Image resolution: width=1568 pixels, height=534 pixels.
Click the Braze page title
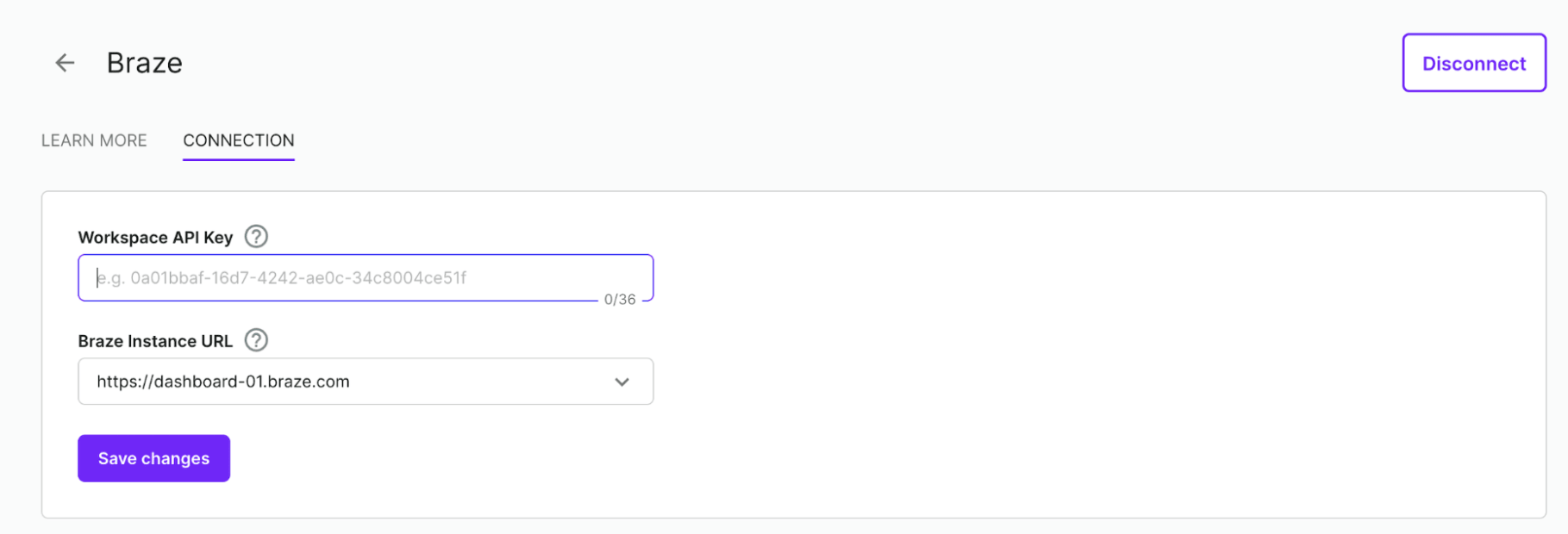(145, 63)
